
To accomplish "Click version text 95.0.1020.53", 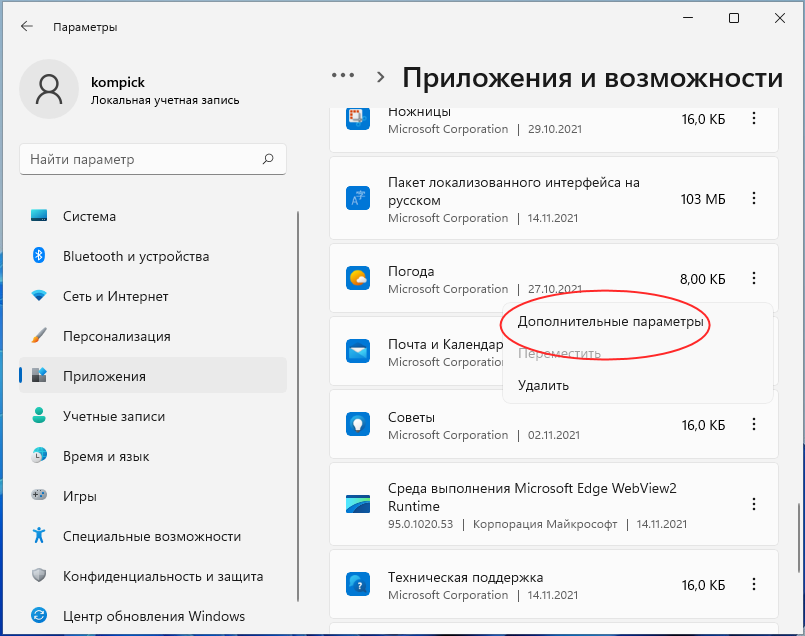I will 420,524.
